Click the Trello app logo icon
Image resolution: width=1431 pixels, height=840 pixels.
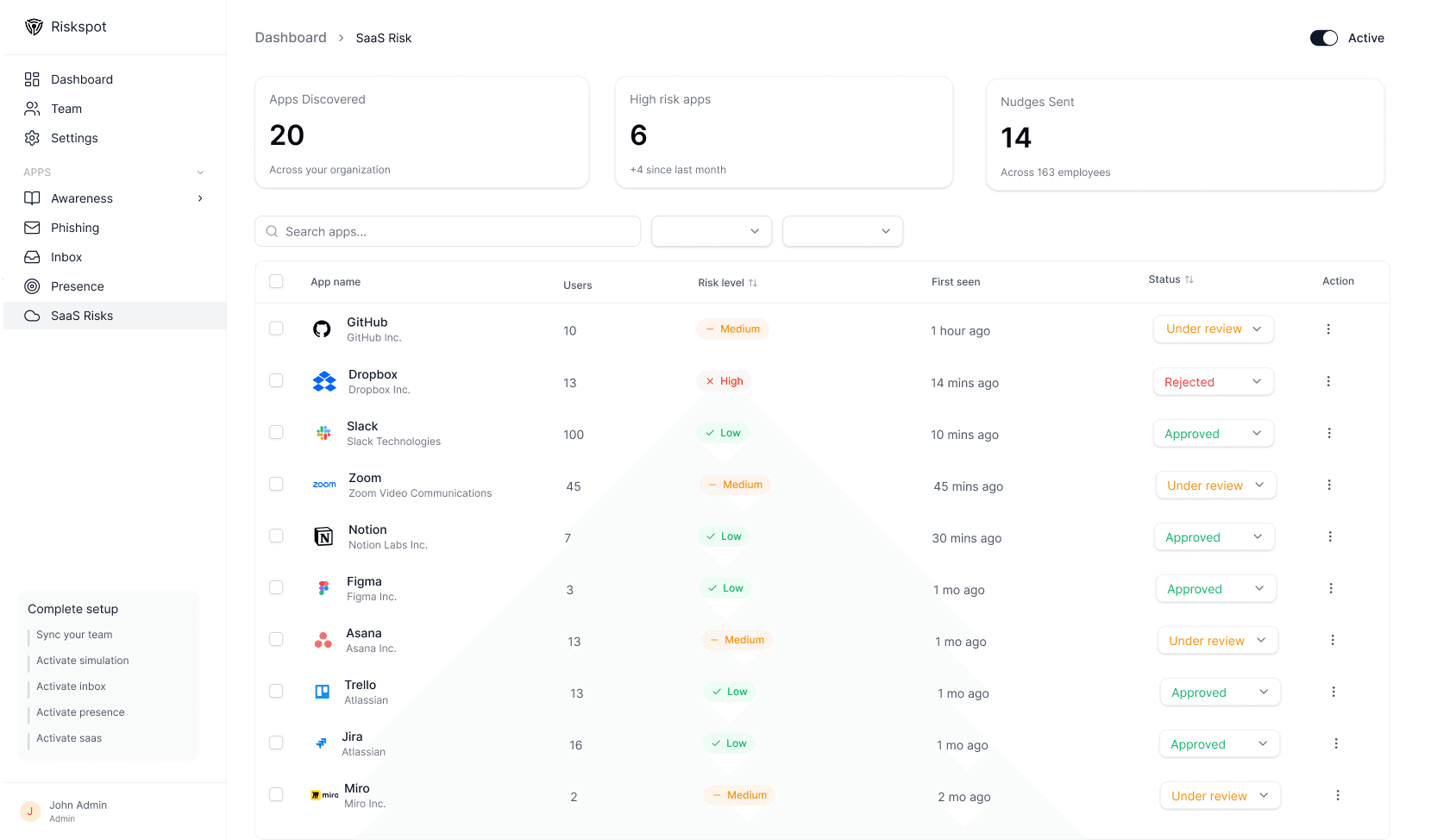coord(323,692)
